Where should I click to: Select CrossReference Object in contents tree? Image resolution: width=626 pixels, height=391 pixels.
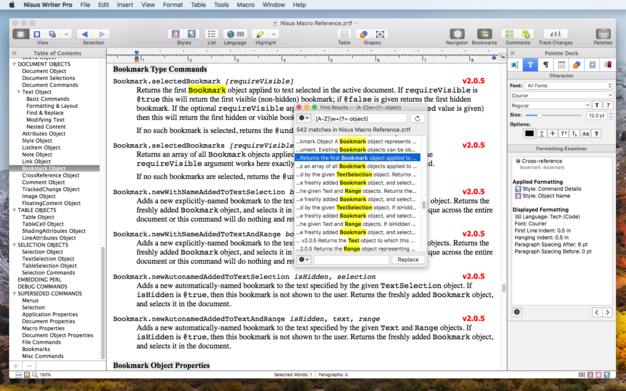point(51,175)
